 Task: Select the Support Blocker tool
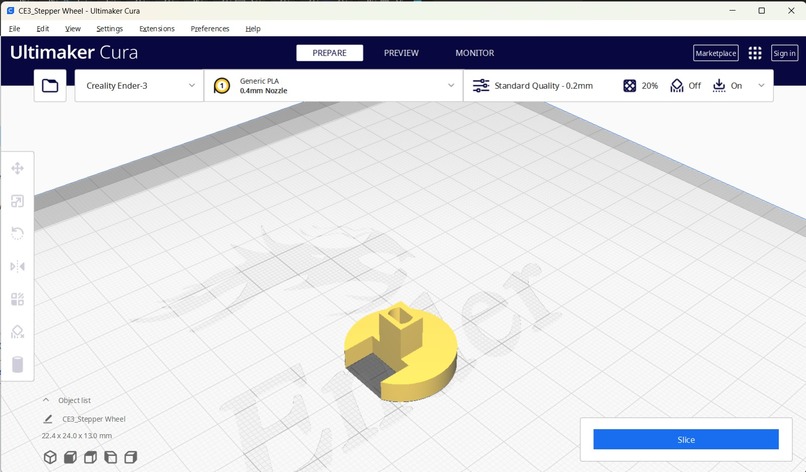coord(17,332)
